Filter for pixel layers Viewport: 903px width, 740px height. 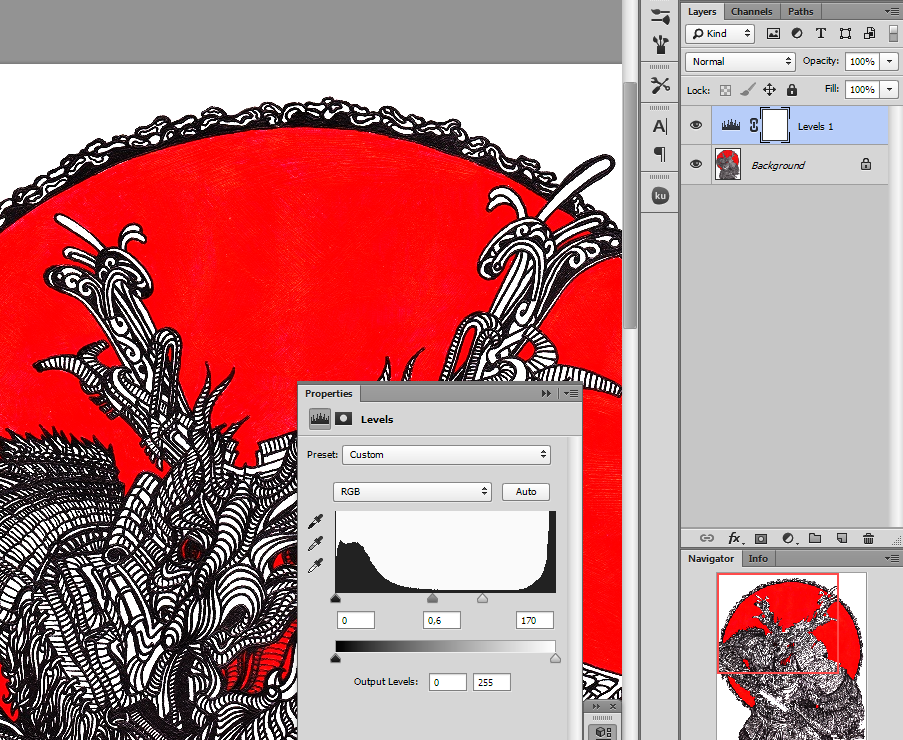773,33
